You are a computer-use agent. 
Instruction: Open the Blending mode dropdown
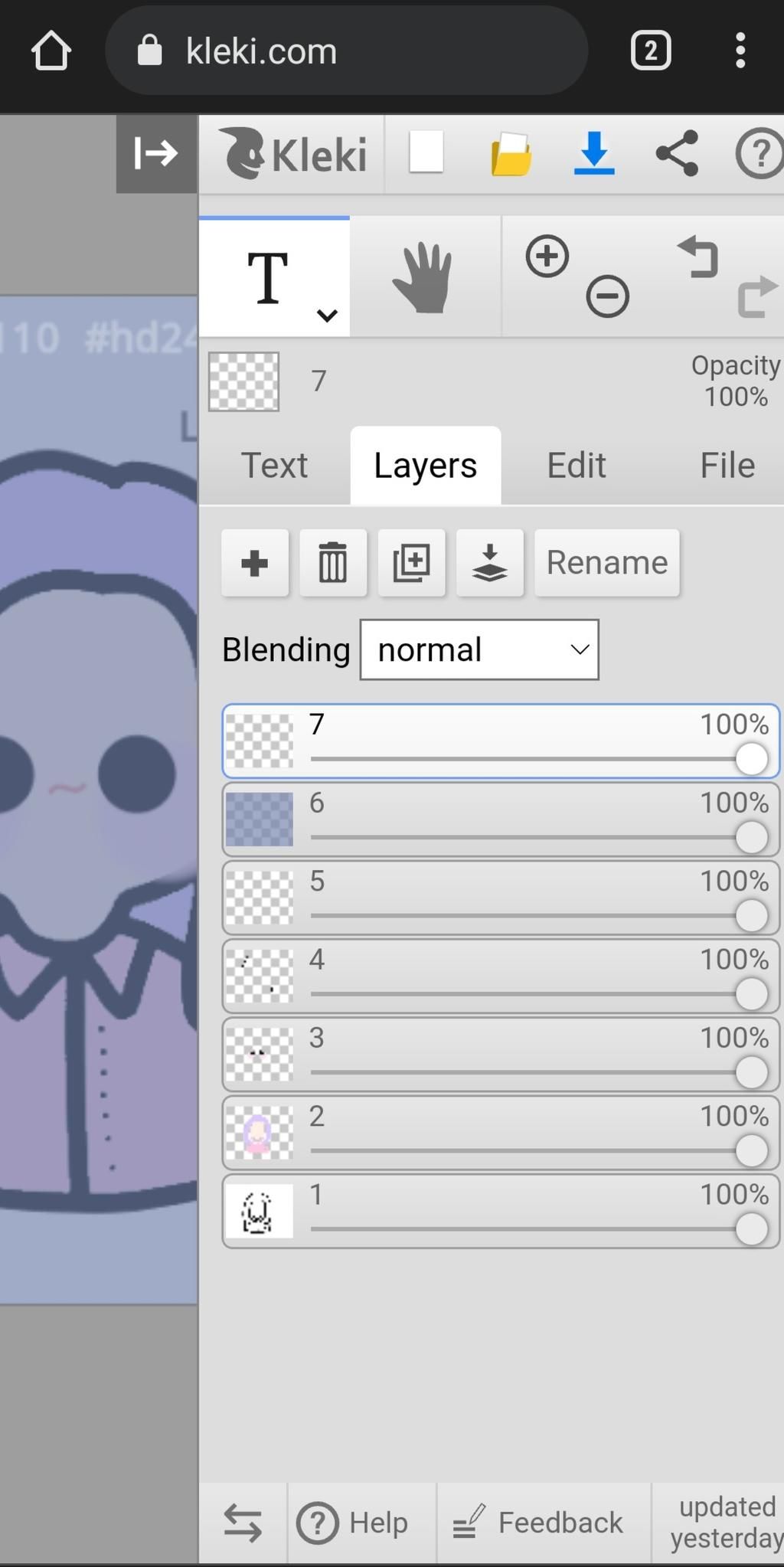coord(479,649)
